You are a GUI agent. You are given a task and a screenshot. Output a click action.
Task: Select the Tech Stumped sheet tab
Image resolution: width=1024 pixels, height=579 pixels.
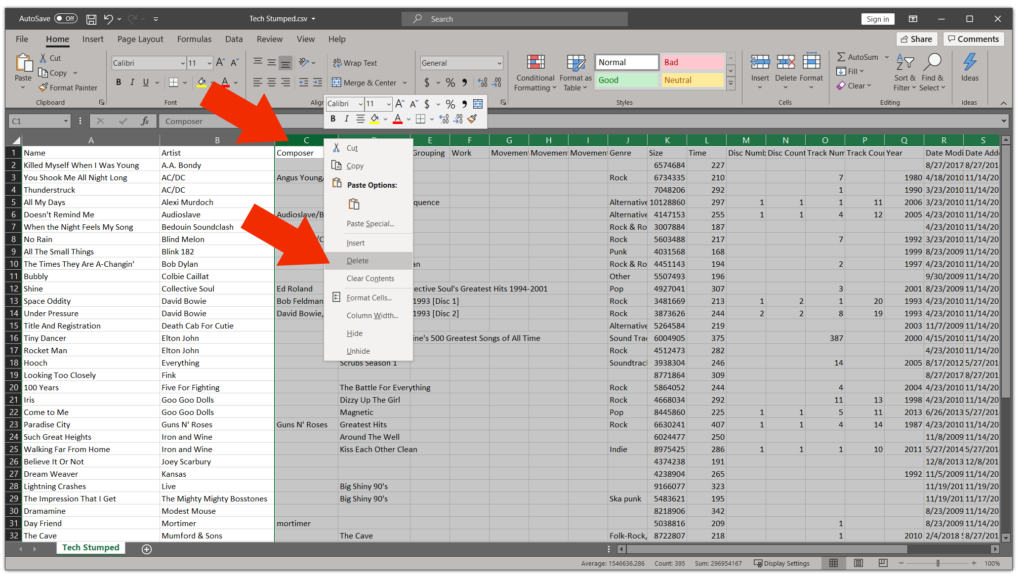[91, 548]
